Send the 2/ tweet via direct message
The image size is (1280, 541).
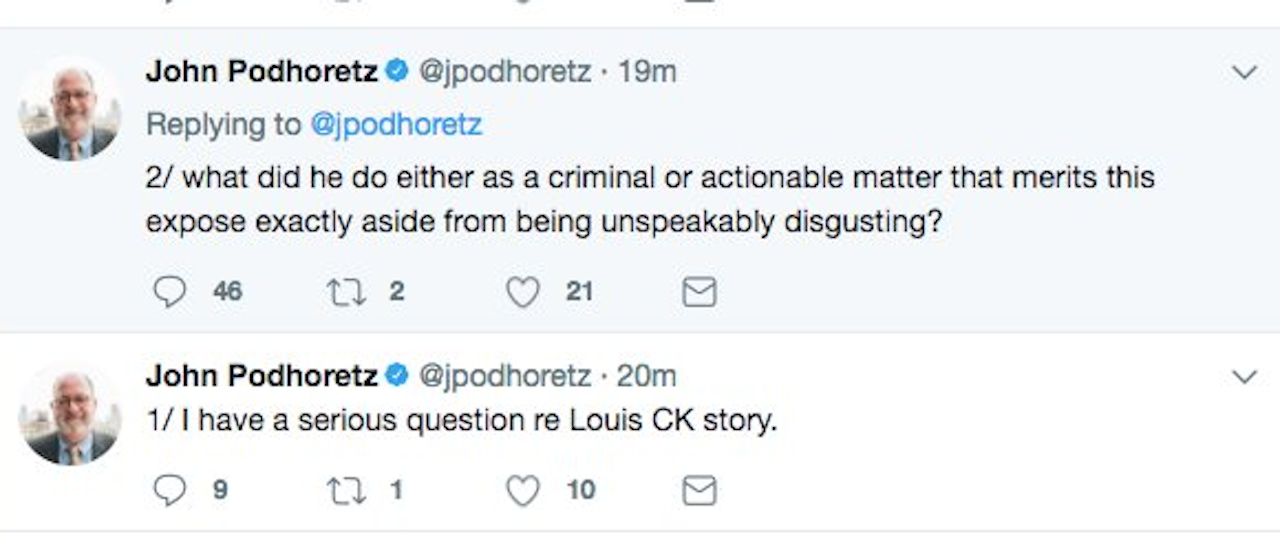point(699,291)
